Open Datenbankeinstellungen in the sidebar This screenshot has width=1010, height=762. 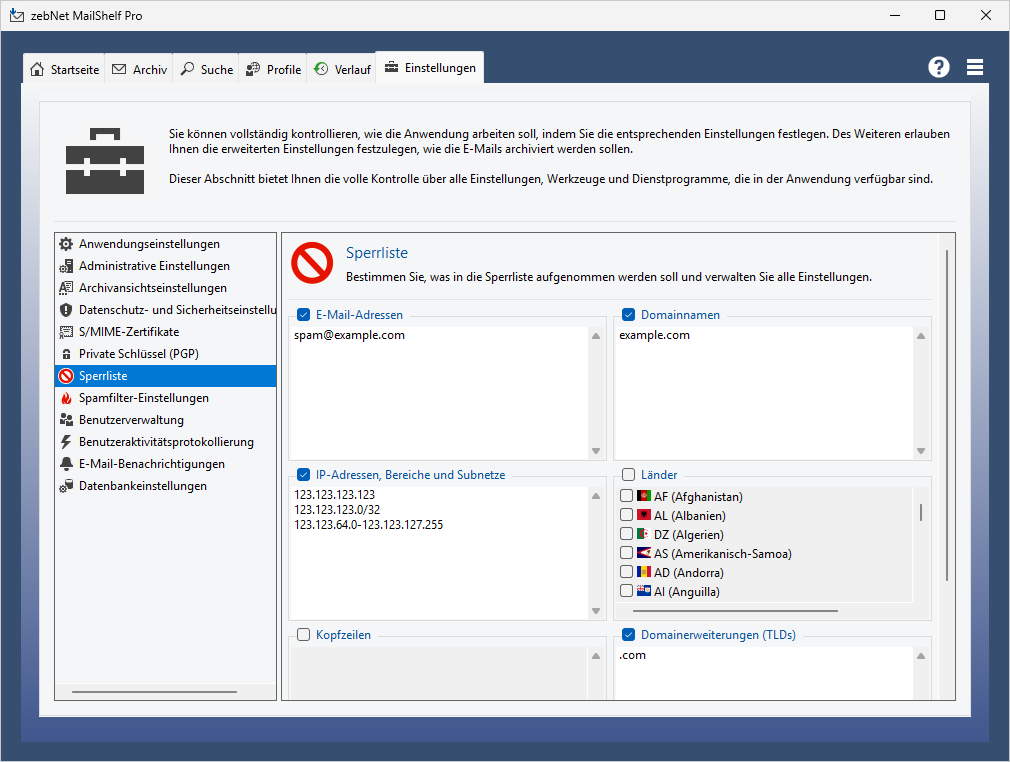pyautogui.click(x=142, y=486)
